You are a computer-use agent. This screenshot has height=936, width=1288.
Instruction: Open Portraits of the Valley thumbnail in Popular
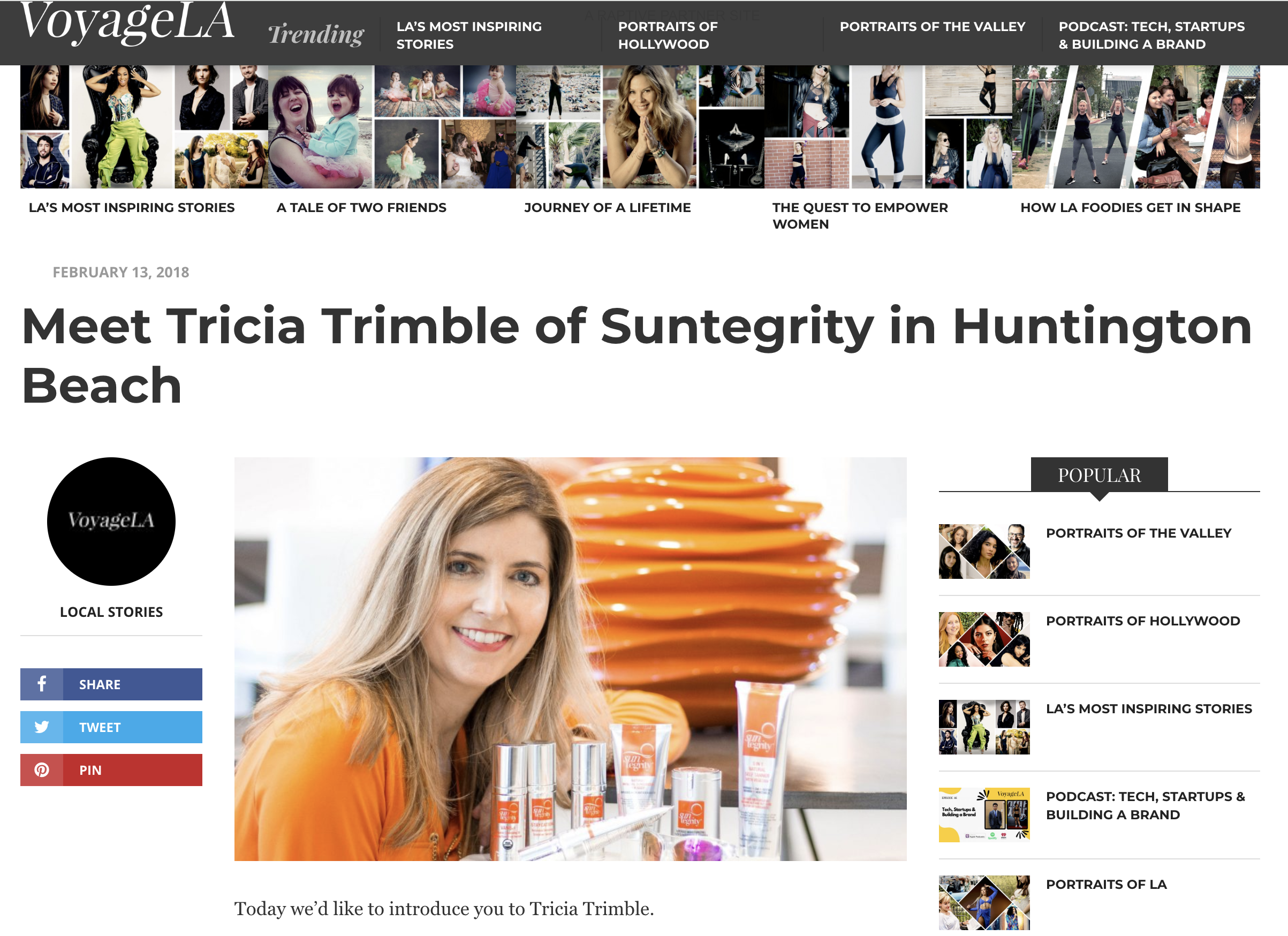(983, 551)
